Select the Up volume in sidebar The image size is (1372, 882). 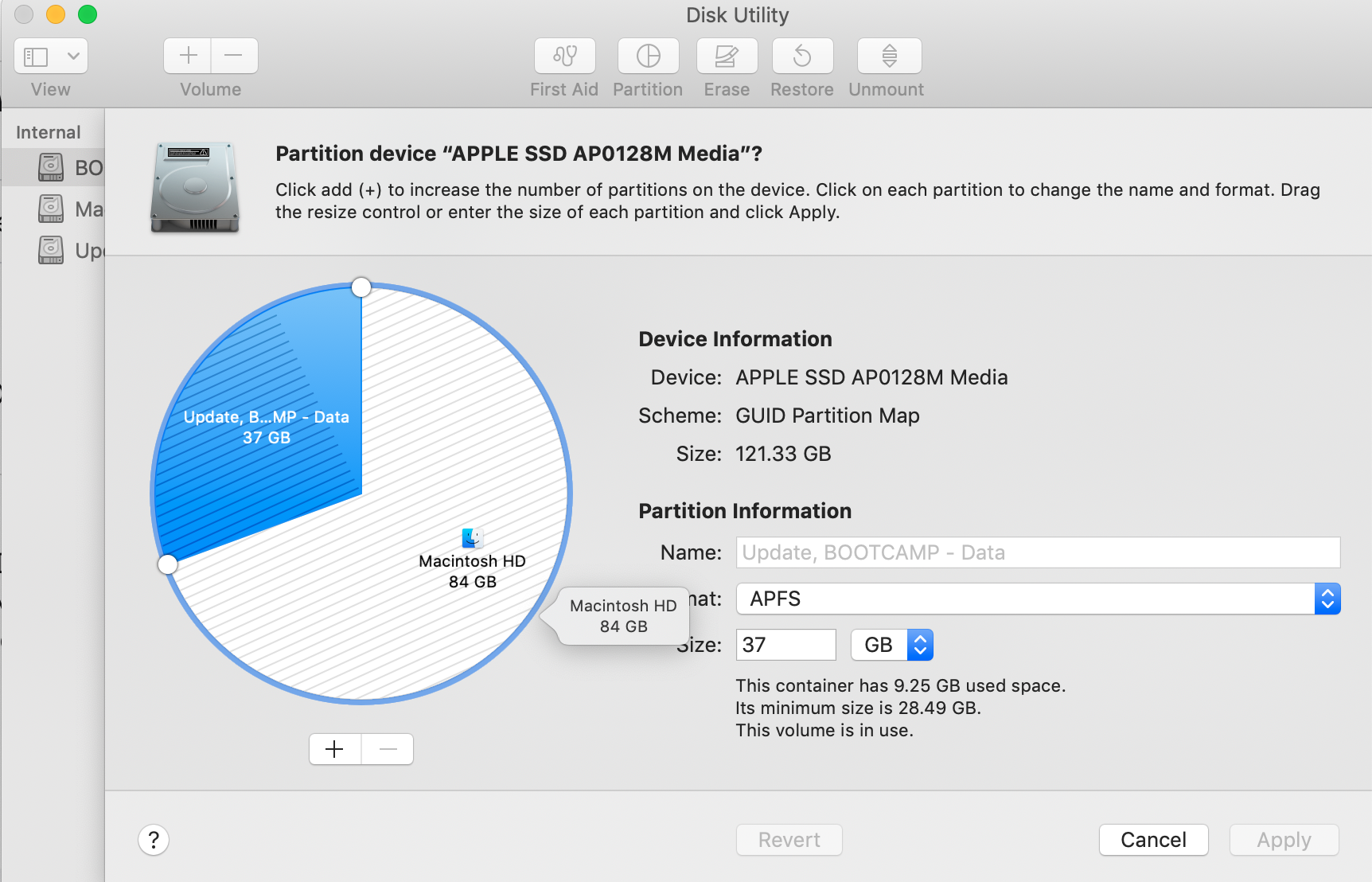point(53,251)
